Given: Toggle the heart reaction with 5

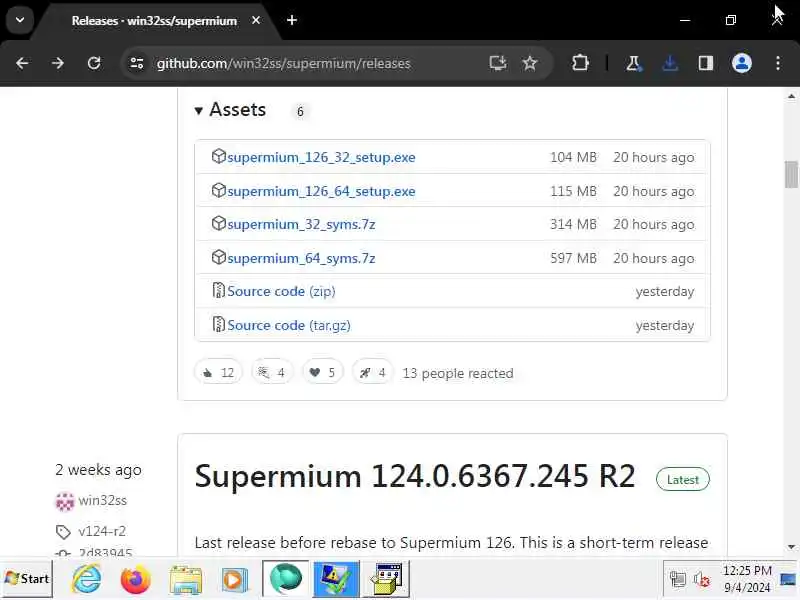Looking at the screenshot, I should pos(322,372).
